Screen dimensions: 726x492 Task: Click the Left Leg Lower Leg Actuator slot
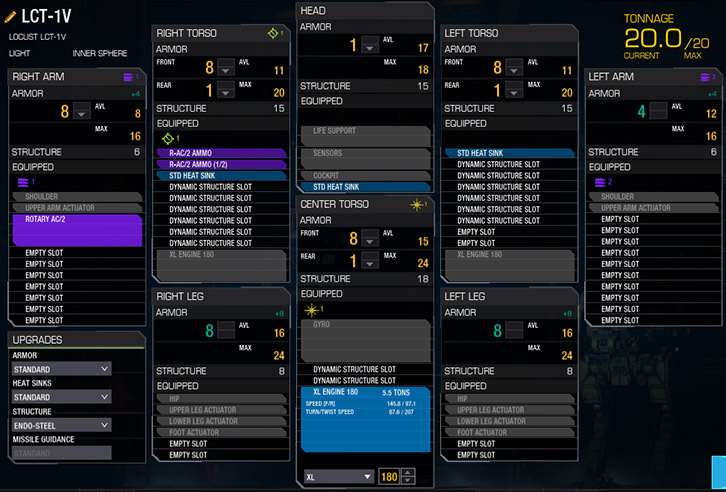coord(509,421)
